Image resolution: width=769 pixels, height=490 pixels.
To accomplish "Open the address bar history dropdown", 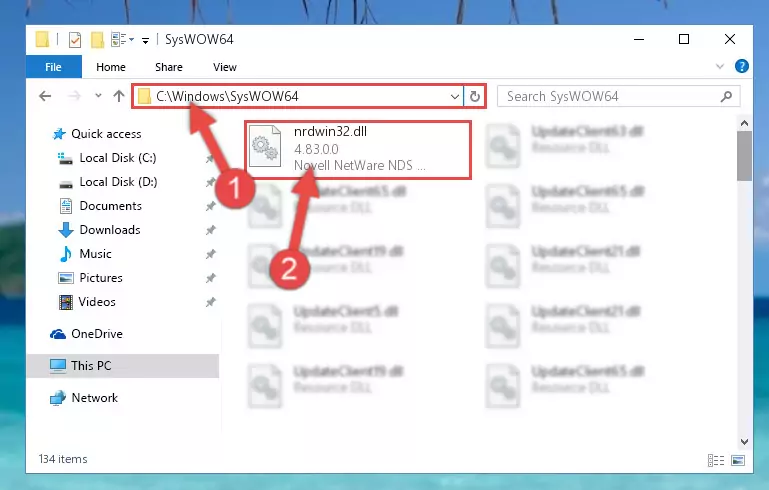I will (455, 97).
